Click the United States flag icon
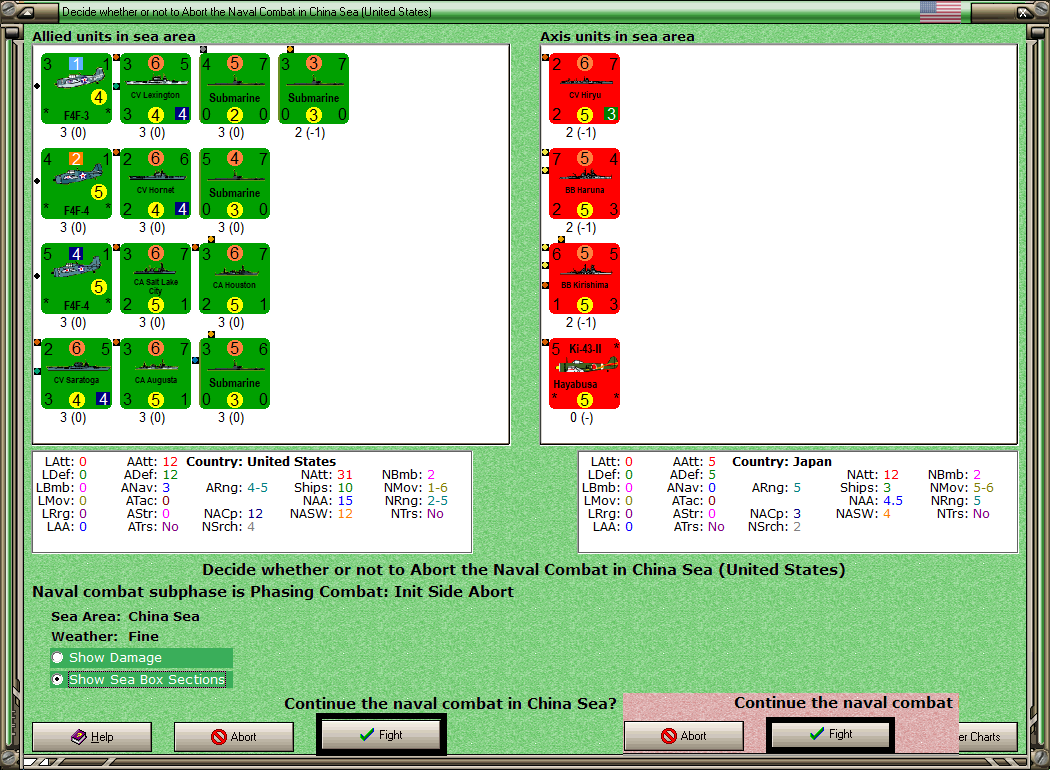This screenshot has height=770, width=1050. 940,11
